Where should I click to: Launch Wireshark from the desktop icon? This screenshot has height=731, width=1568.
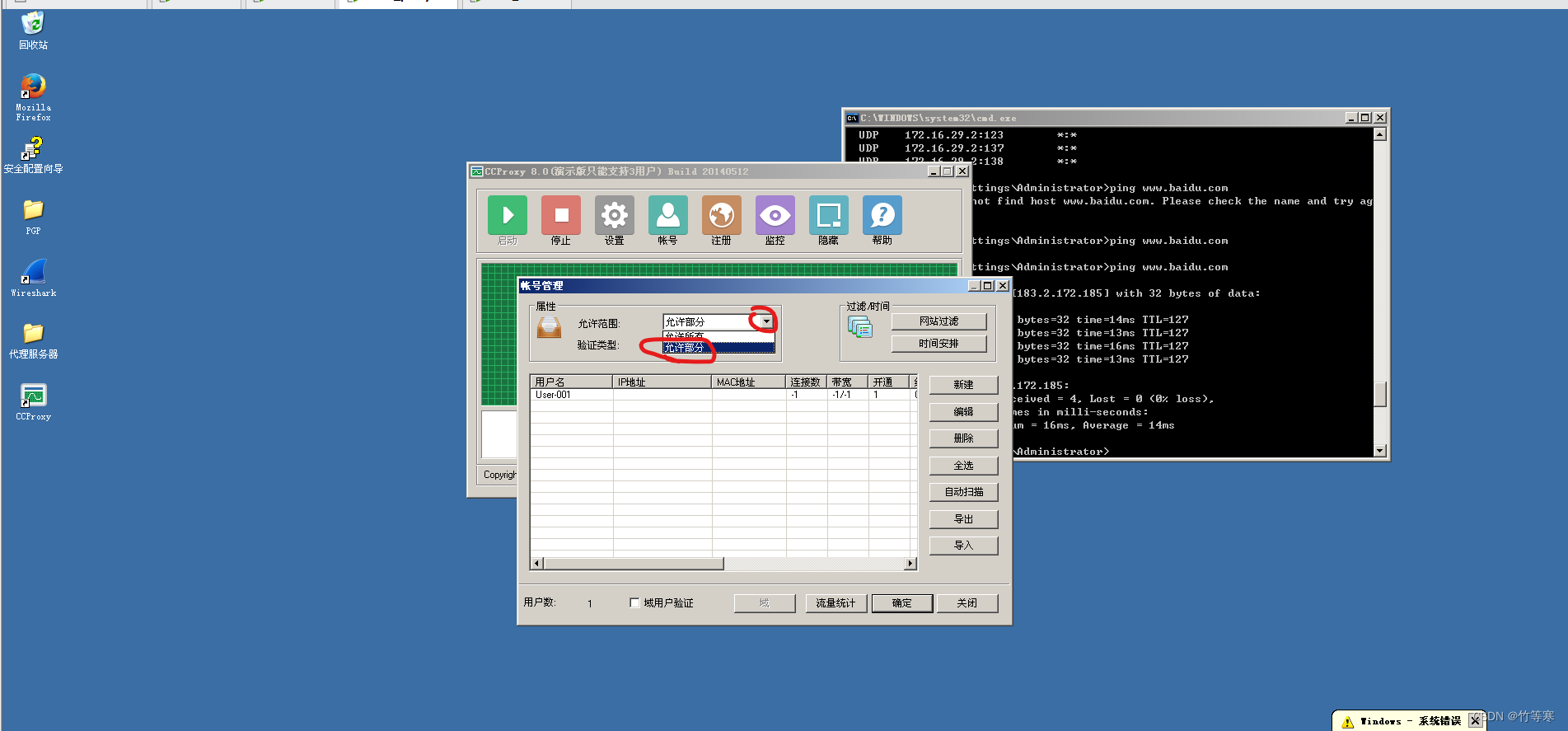[x=33, y=271]
